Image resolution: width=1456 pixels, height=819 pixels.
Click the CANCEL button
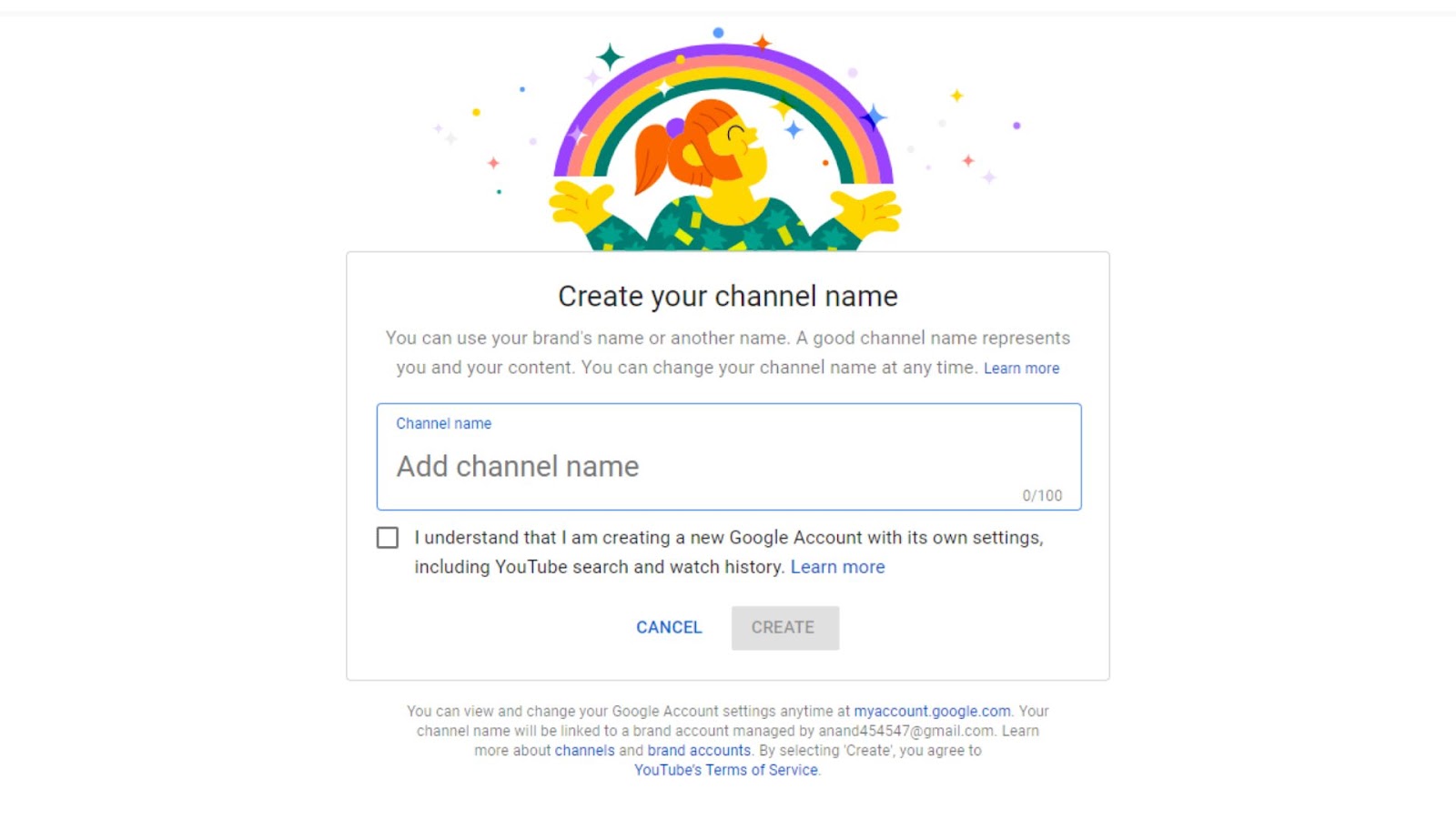669,628
